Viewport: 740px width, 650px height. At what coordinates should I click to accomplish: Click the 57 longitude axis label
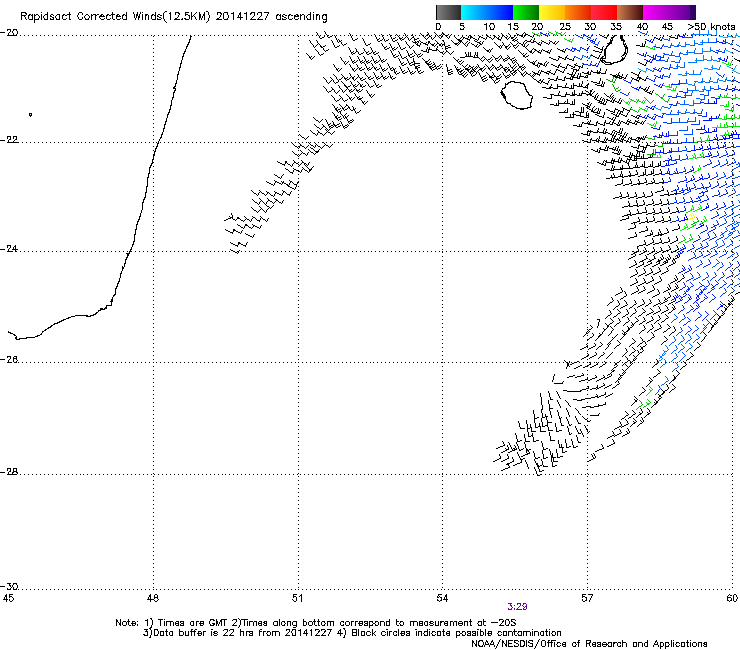pyautogui.click(x=587, y=599)
